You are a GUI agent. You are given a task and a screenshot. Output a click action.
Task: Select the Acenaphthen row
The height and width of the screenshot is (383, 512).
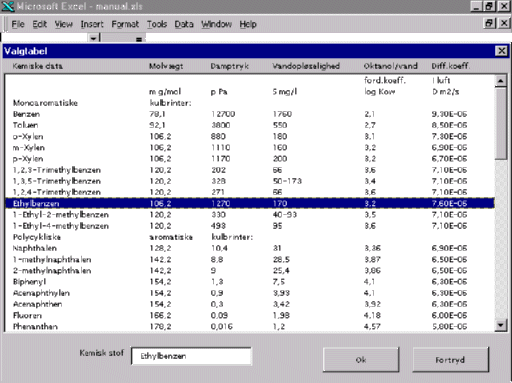[x=250, y=304]
